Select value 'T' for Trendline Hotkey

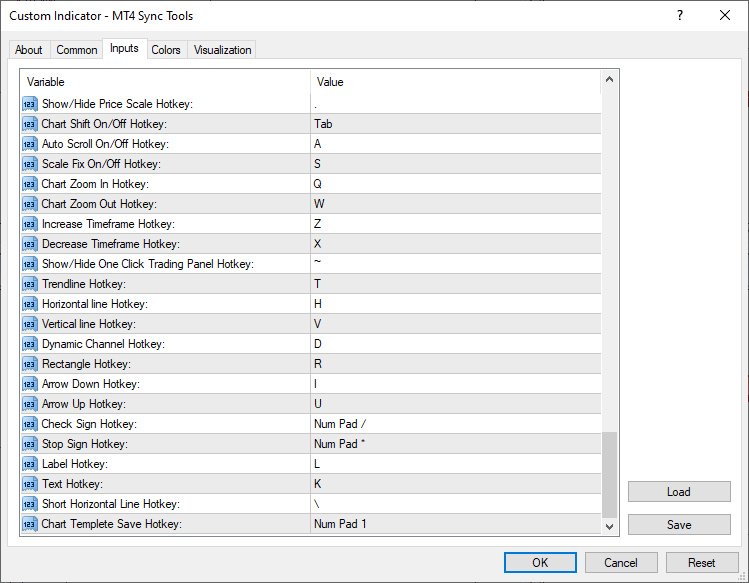coord(317,284)
